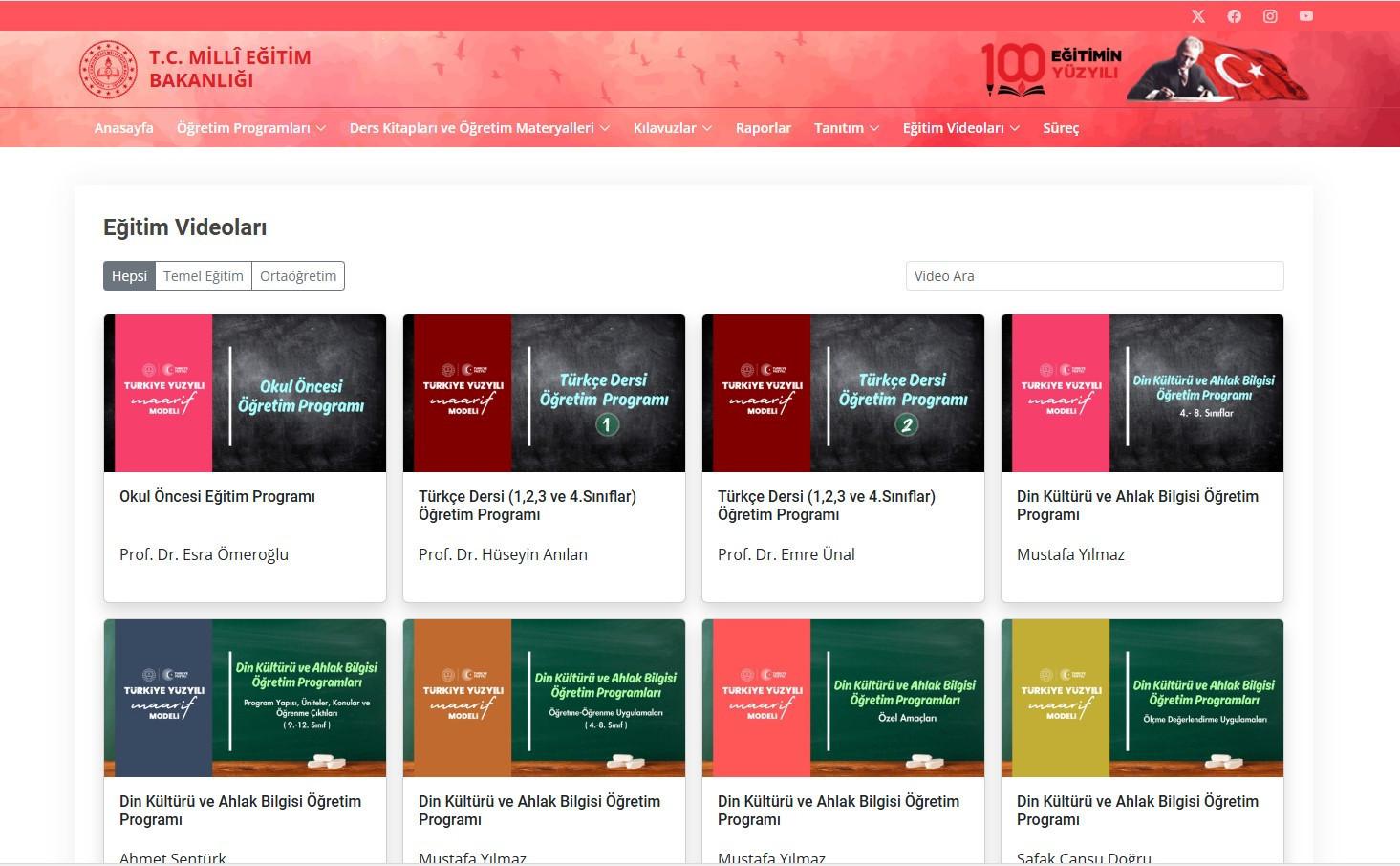Screen dimensions: 1400x866
Task: Open the Süreç navigation link
Action: [x=1060, y=128]
